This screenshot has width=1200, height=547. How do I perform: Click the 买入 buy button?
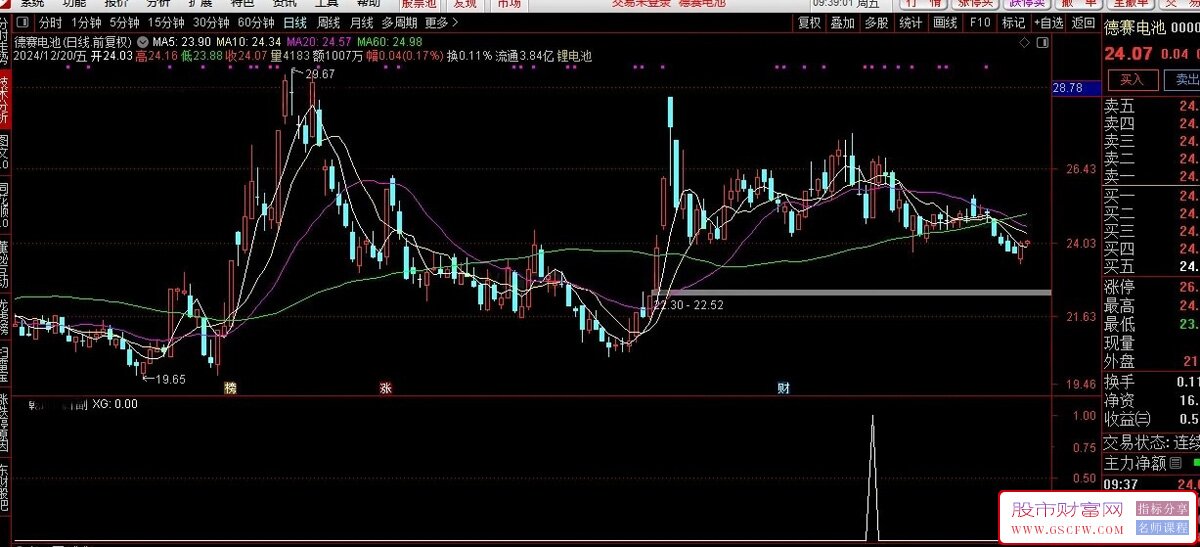pyautogui.click(x=1131, y=79)
